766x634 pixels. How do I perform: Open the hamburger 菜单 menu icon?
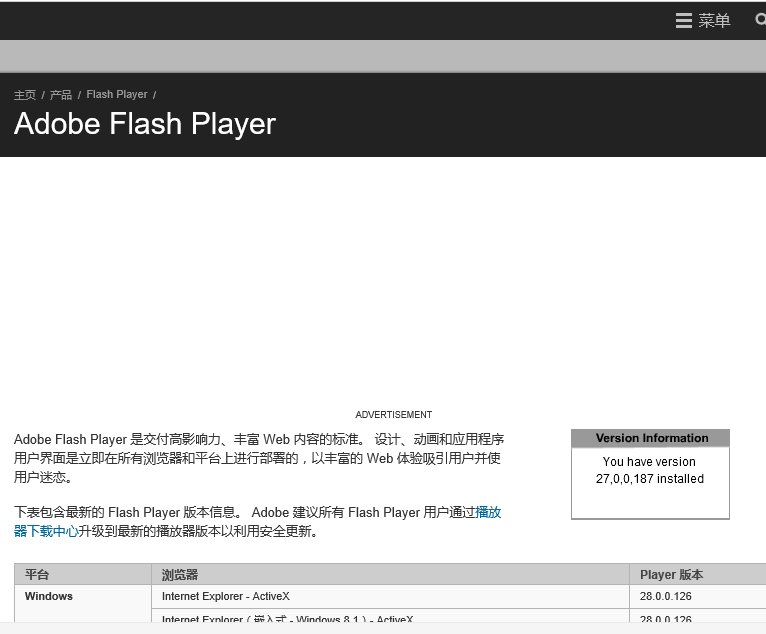[683, 21]
